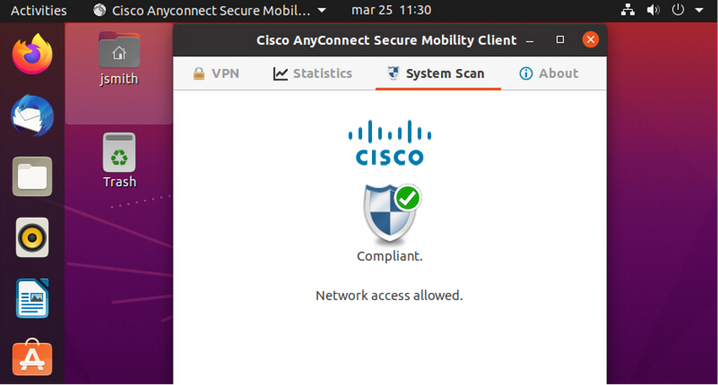
Task: Open the About tab
Action: point(549,73)
